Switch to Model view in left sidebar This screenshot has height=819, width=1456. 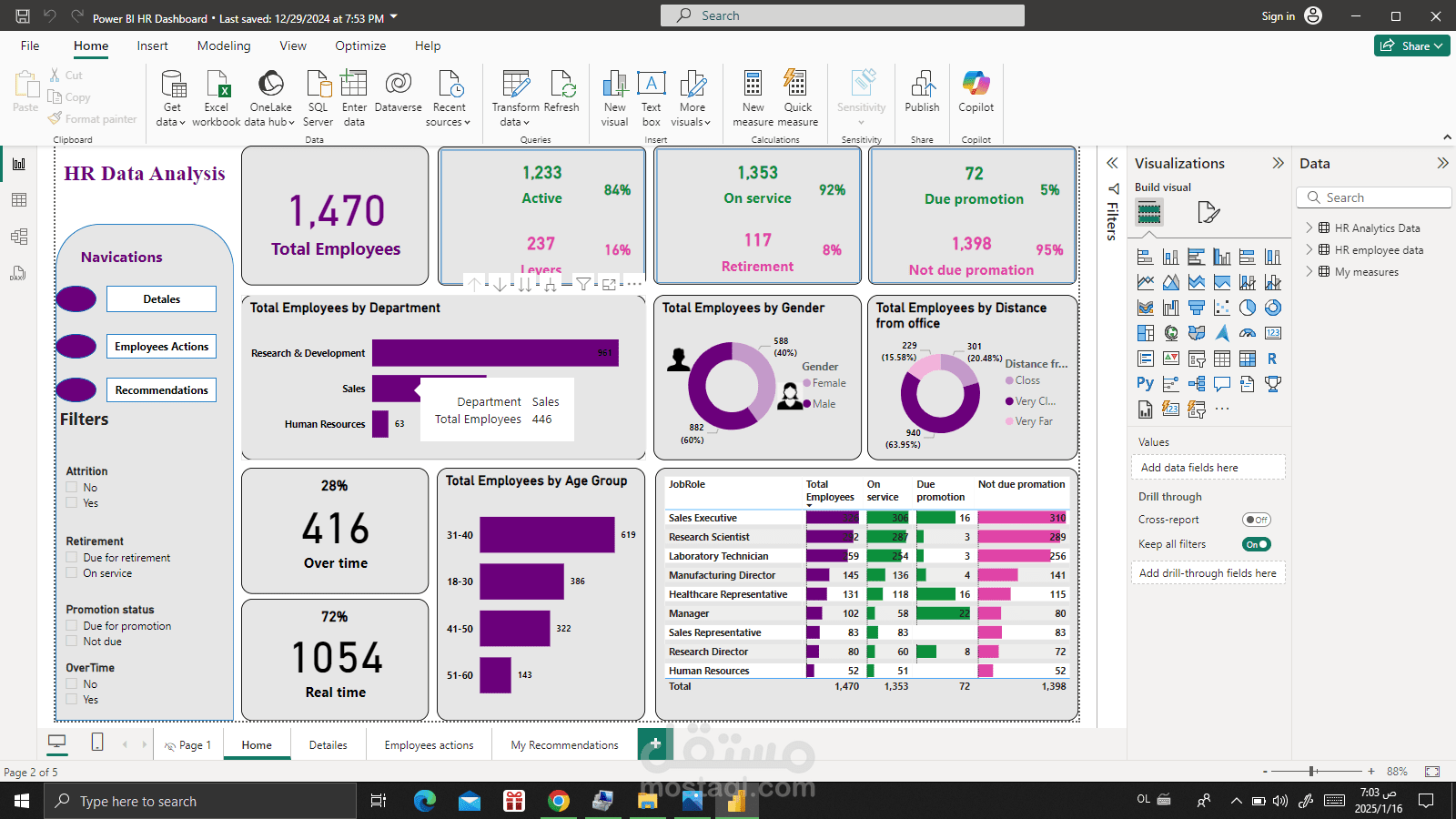[19, 237]
